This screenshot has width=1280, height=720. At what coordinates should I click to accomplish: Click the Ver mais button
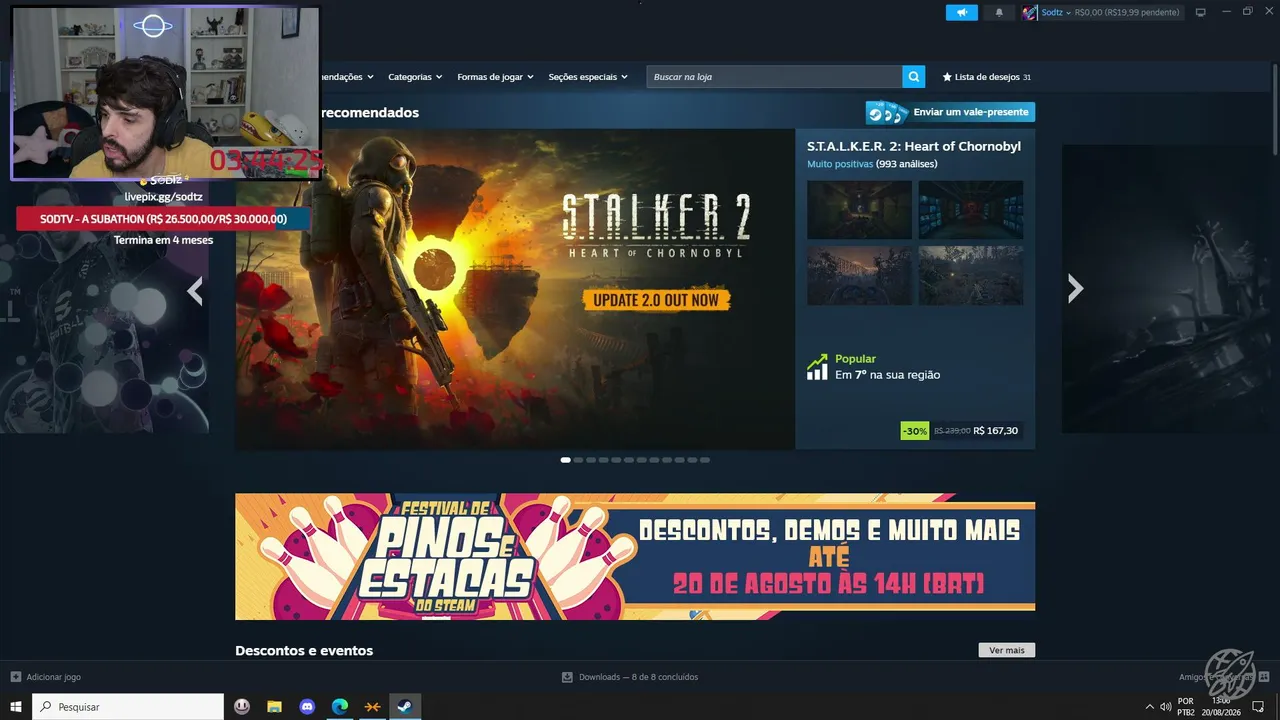coord(1007,650)
